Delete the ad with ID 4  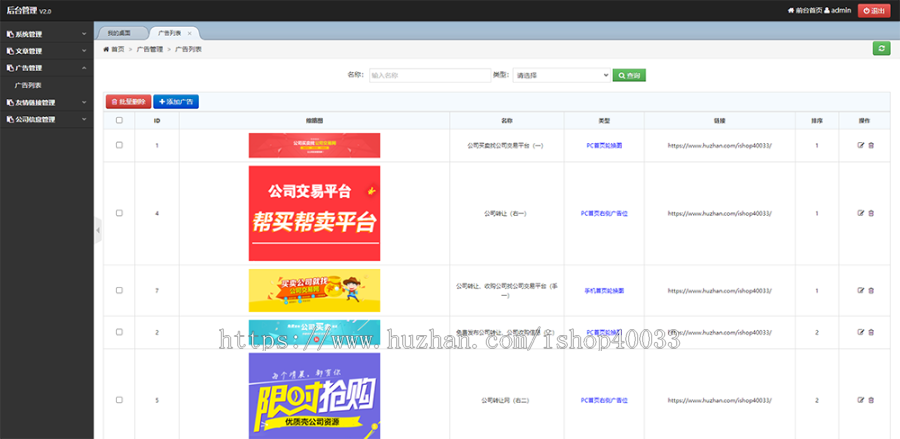click(x=871, y=213)
